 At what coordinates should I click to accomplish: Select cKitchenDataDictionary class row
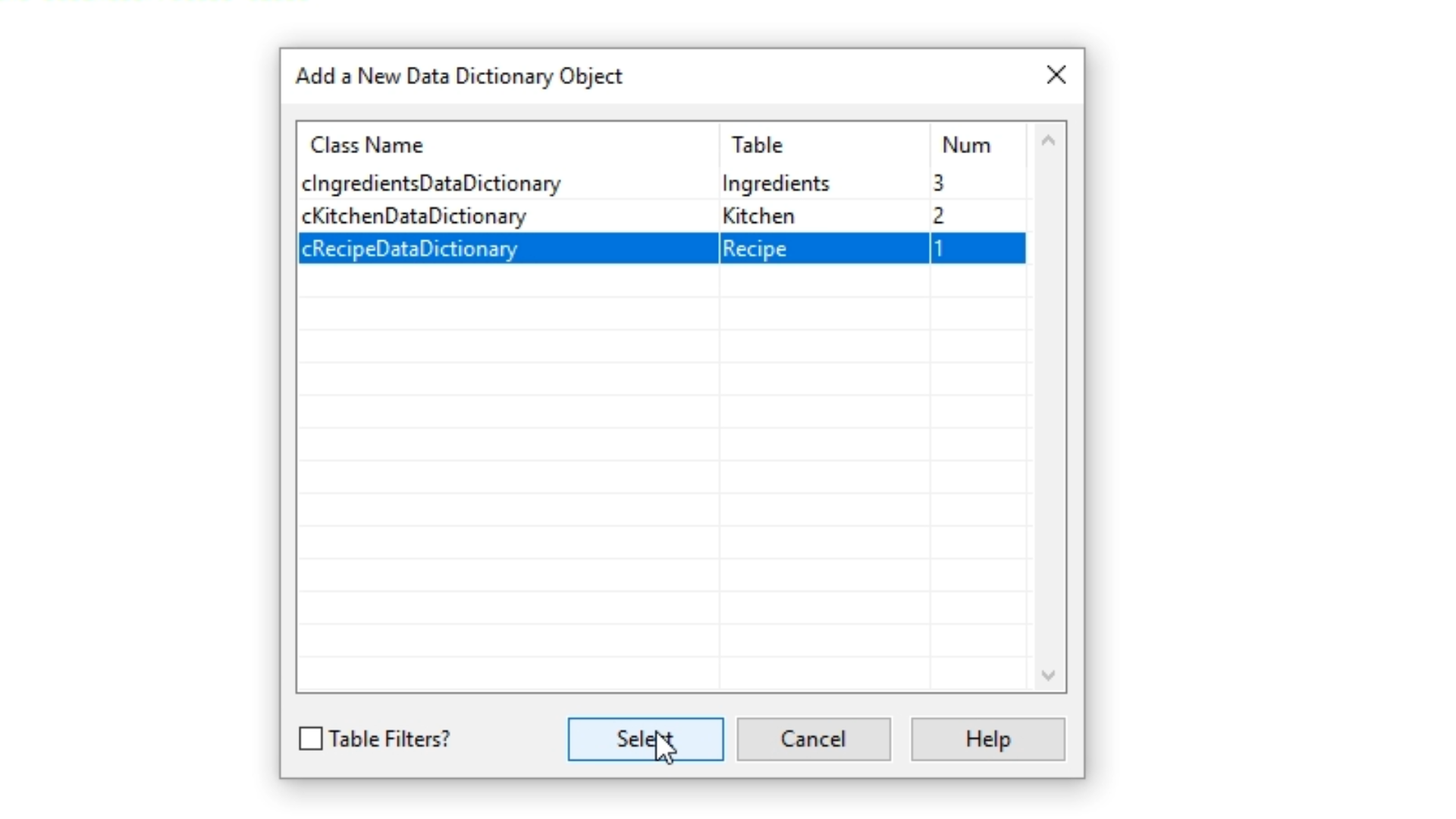tap(414, 216)
